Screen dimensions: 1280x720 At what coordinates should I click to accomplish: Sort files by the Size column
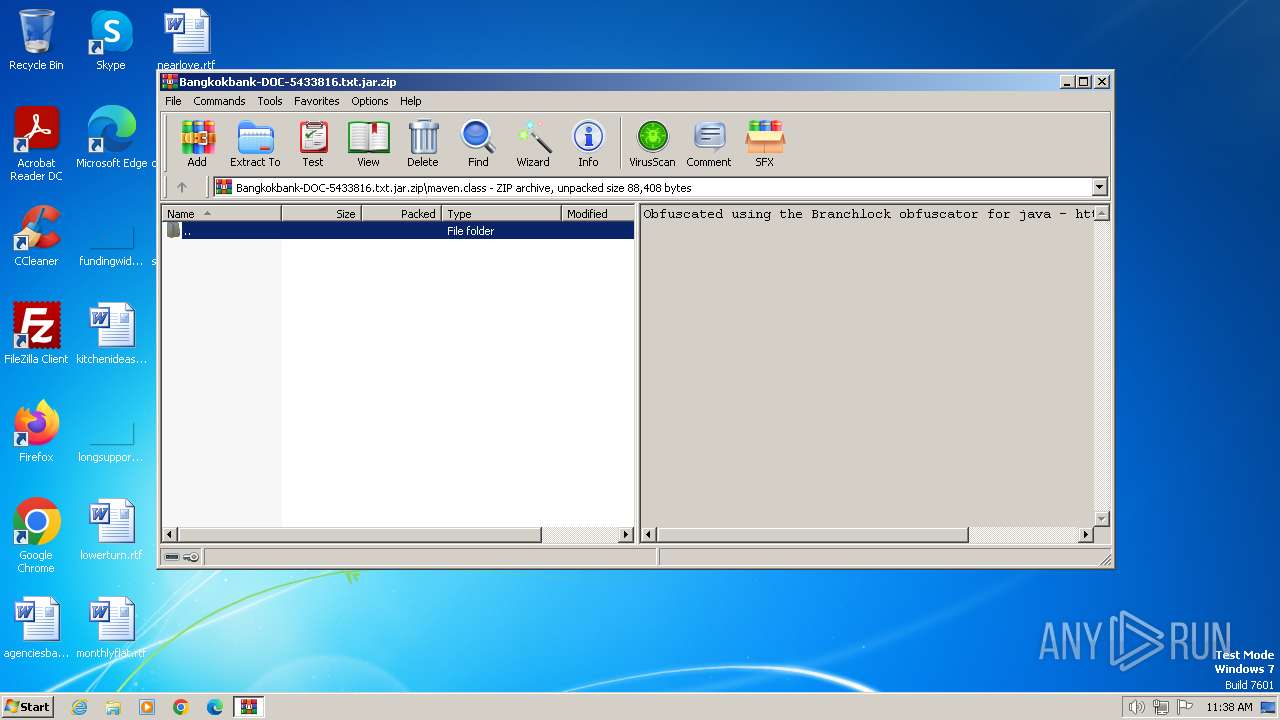(321, 214)
